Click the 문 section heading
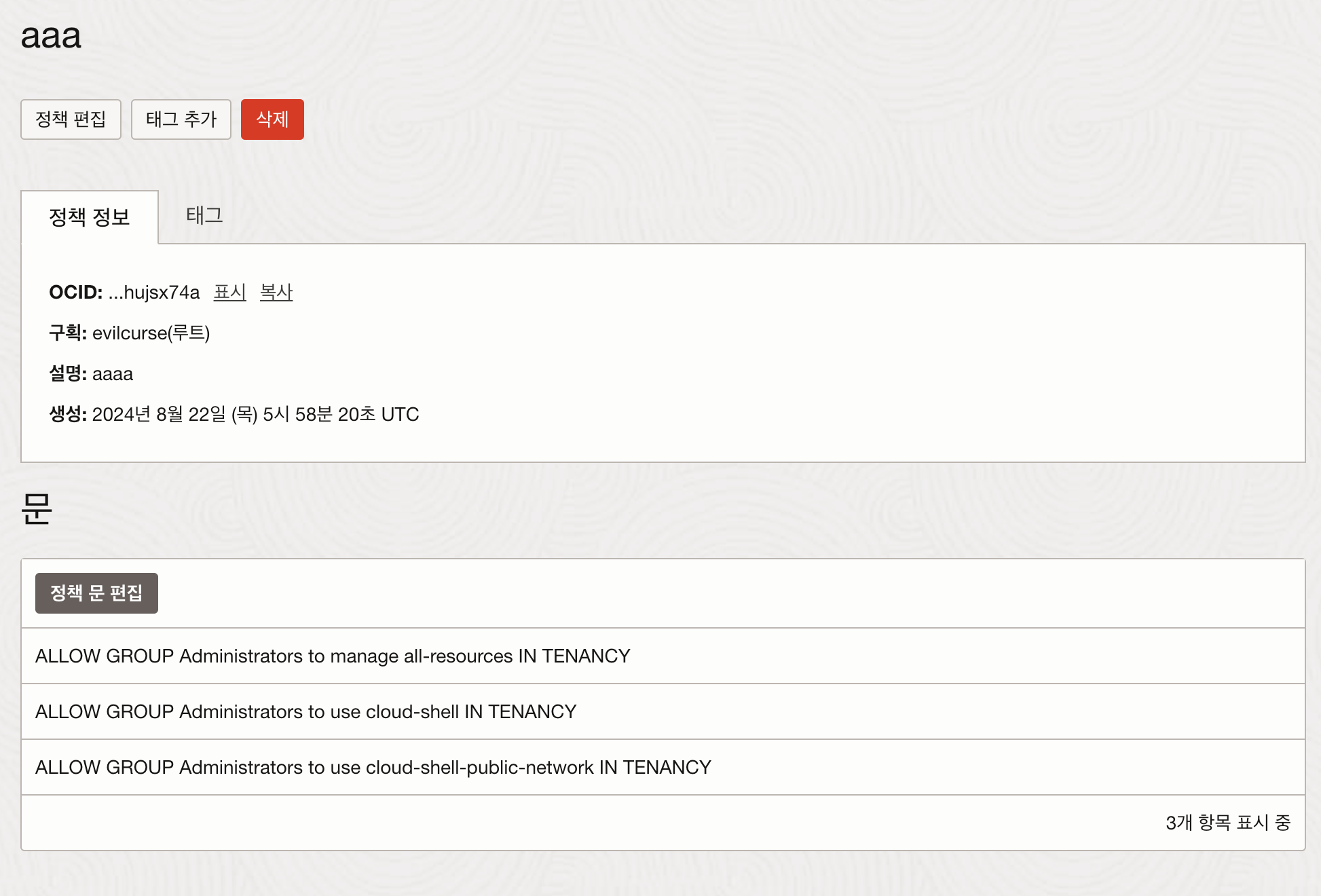Image resolution: width=1321 pixels, height=896 pixels. [37, 509]
